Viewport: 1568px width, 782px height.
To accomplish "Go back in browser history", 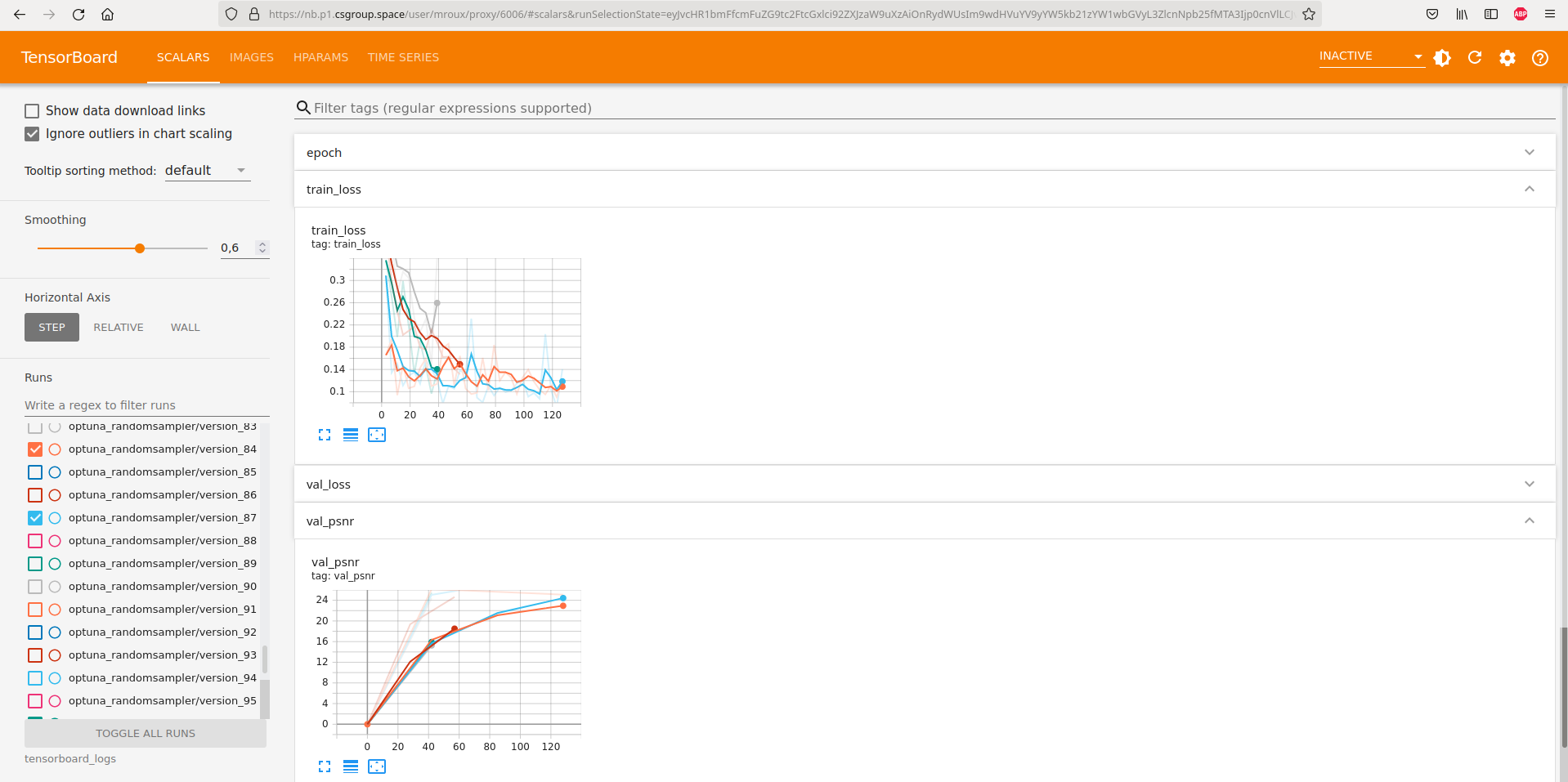I will (x=20, y=14).
